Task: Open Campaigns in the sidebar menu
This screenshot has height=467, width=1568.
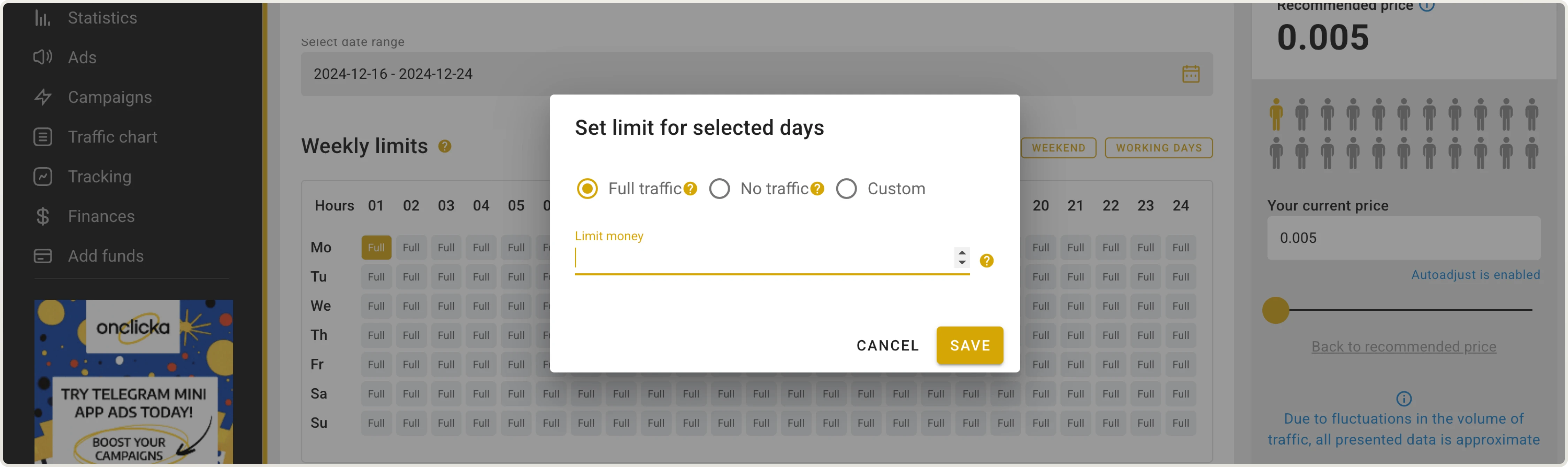Action: tap(109, 97)
